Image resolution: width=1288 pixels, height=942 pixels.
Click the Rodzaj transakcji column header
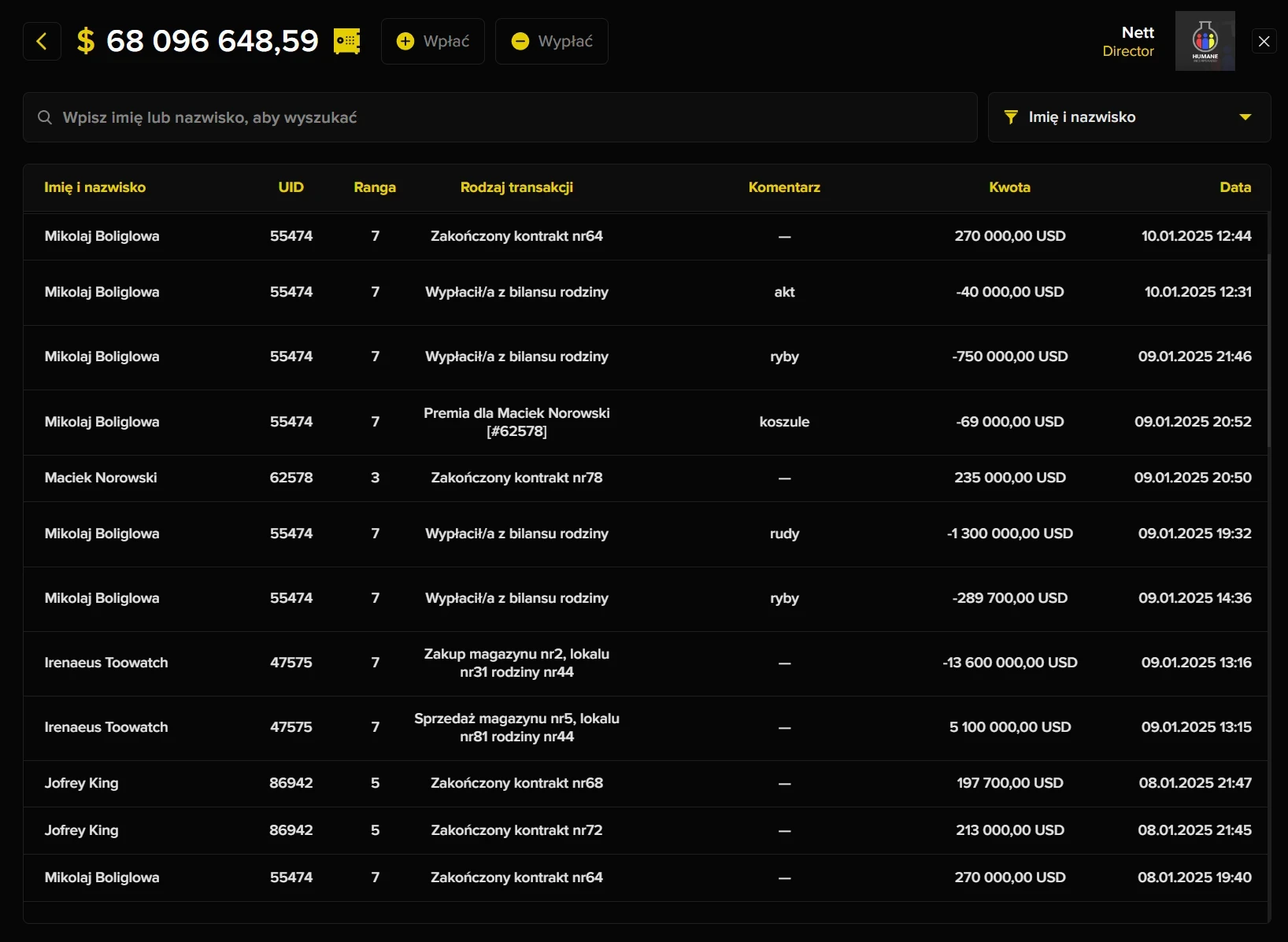pyautogui.click(x=516, y=187)
